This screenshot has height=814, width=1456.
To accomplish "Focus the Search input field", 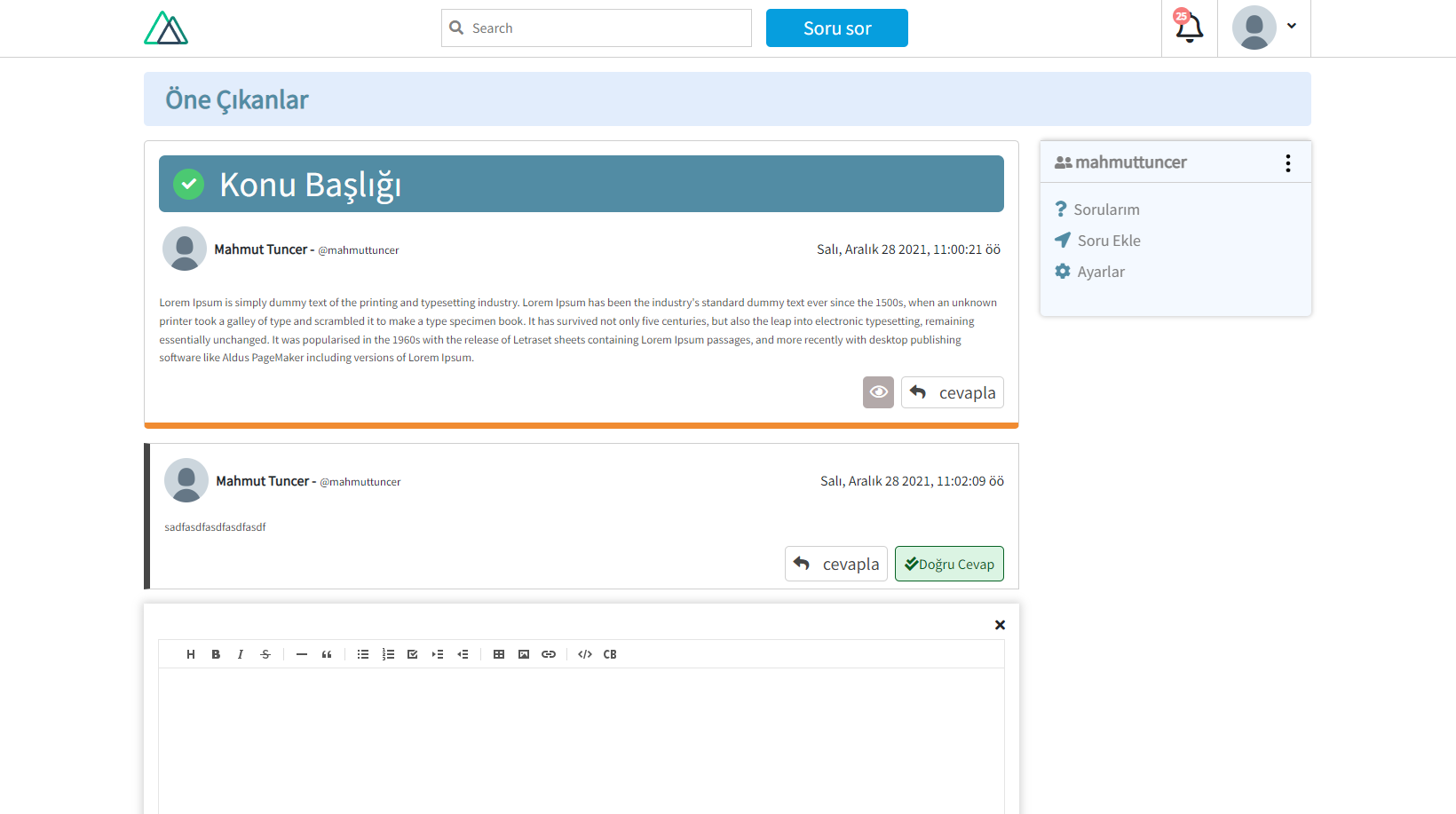I will (597, 28).
